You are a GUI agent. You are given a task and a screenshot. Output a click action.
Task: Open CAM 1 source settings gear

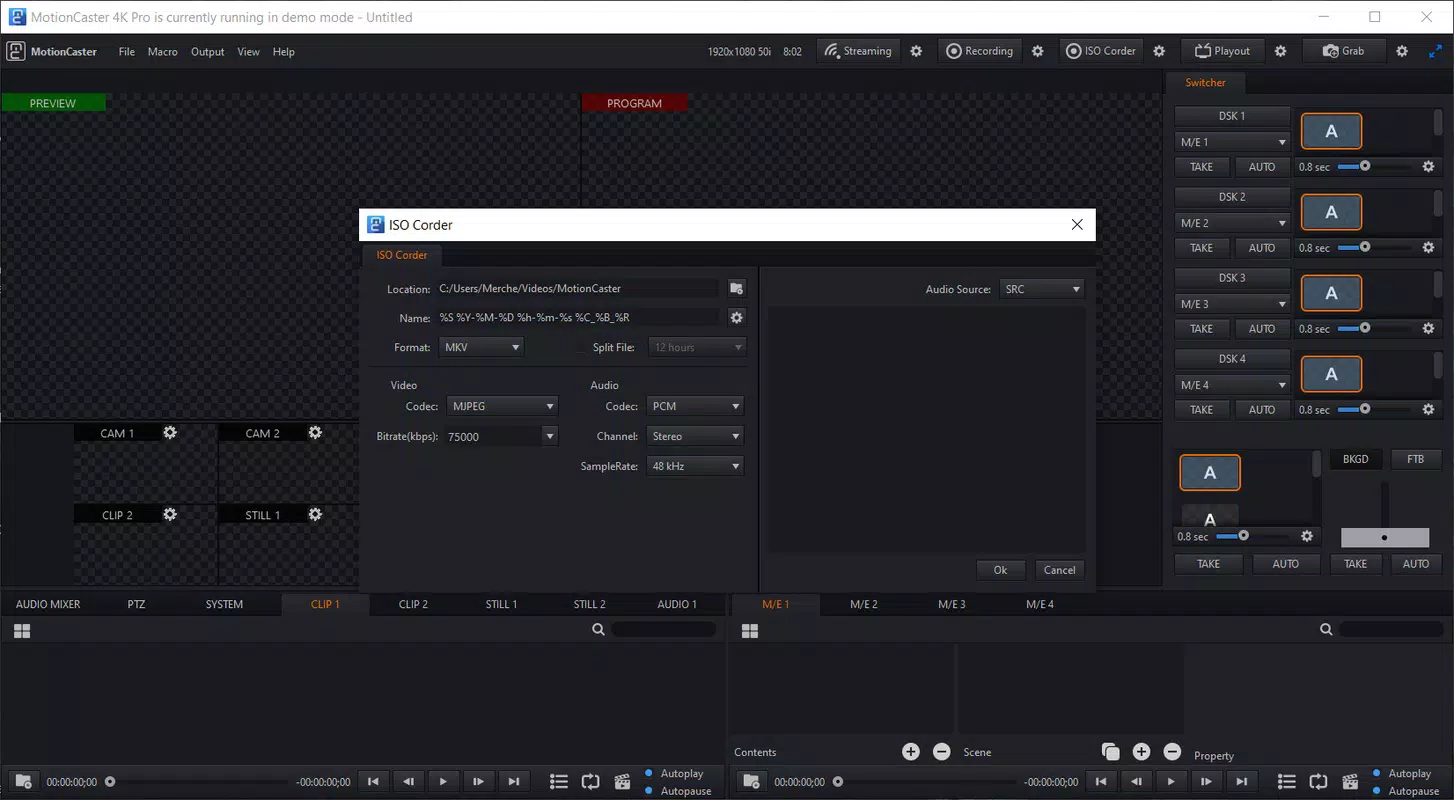[170, 433]
